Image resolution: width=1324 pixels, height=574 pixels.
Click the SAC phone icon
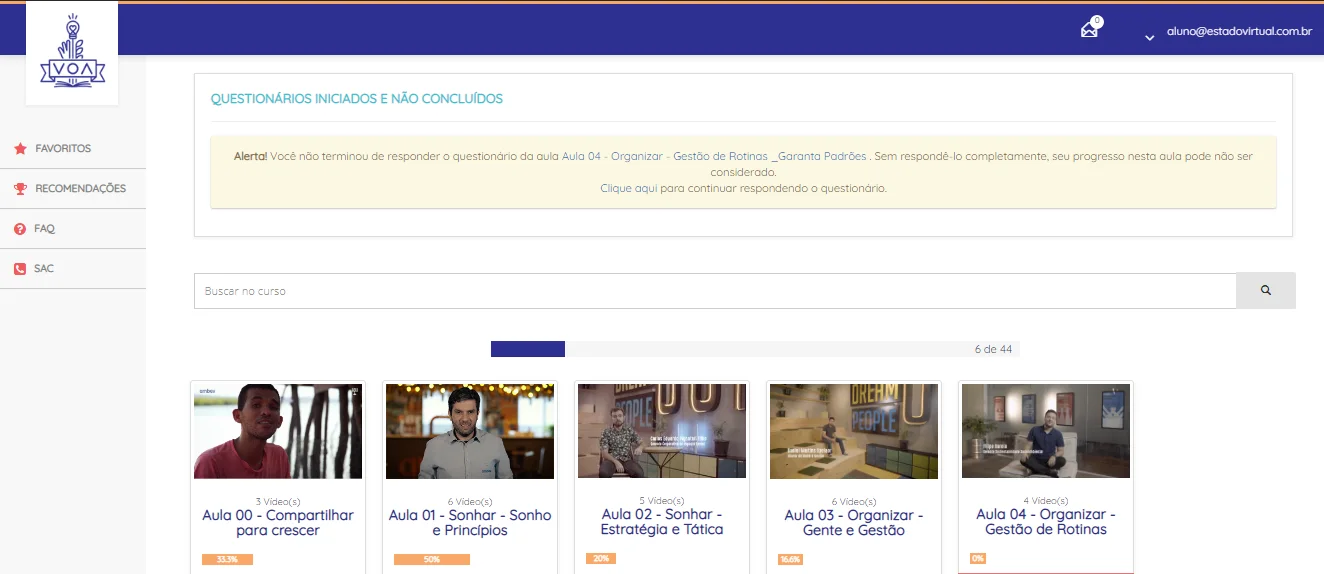coord(20,269)
